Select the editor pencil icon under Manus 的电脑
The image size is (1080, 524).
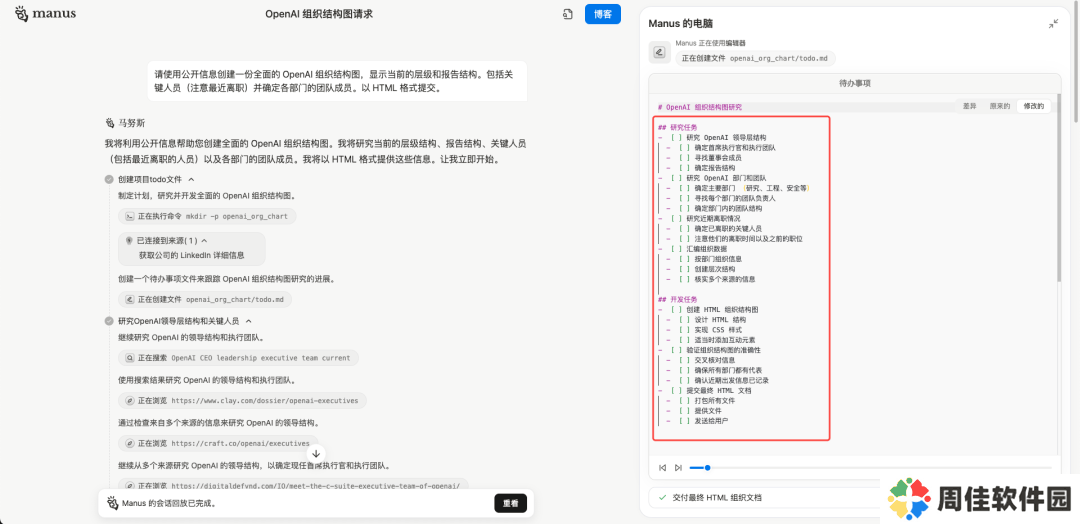pyautogui.click(x=659, y=52)
